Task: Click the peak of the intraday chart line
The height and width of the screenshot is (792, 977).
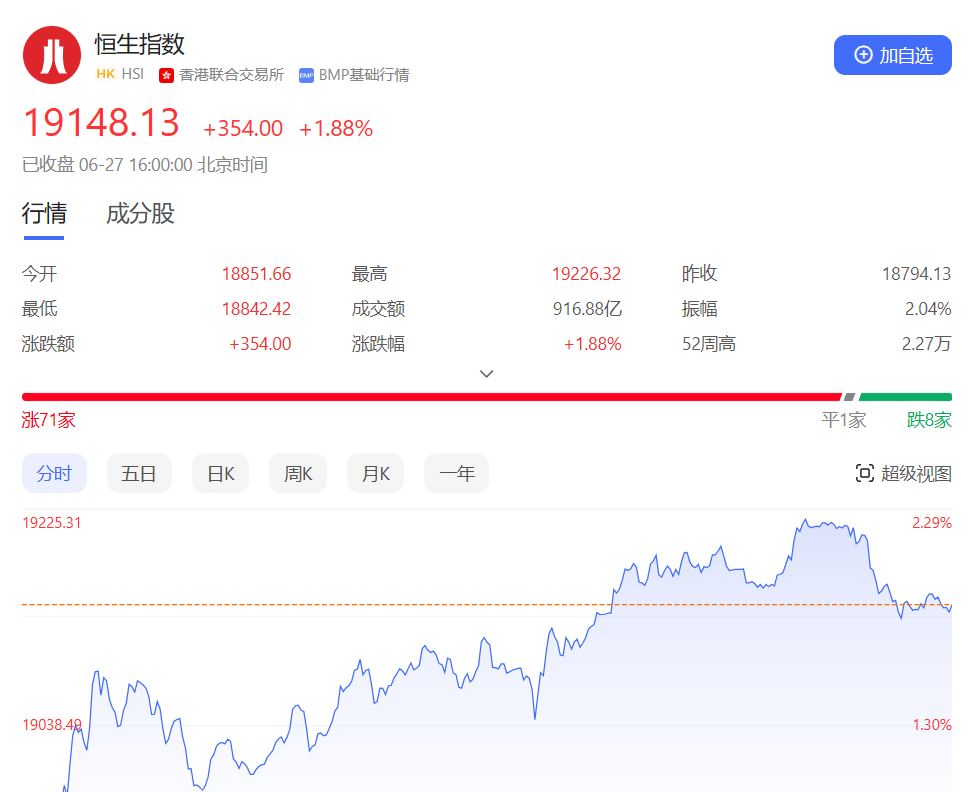Action: [805, 520]
